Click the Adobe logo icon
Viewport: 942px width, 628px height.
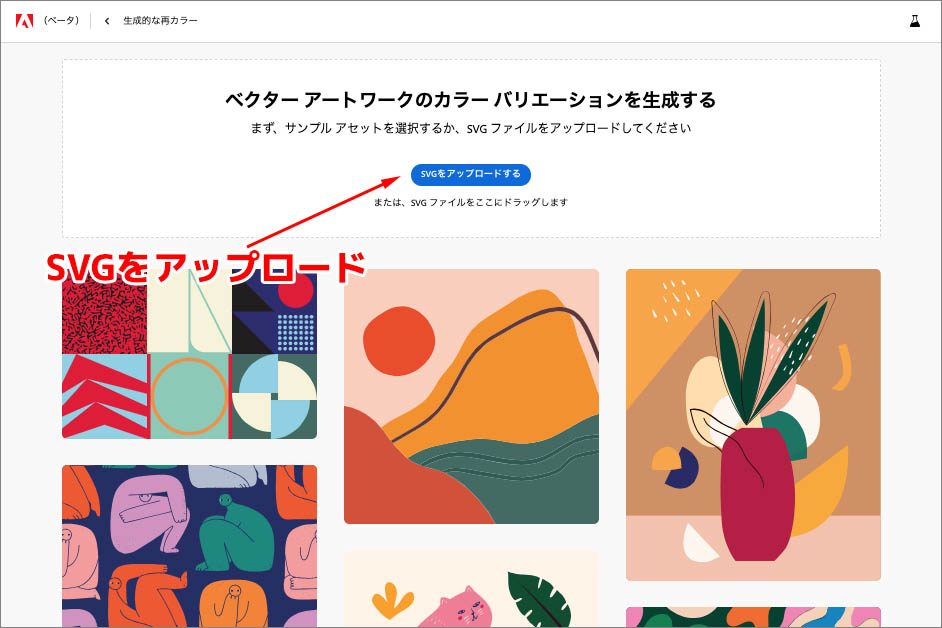pyautogui.click(x=24, y=21)
